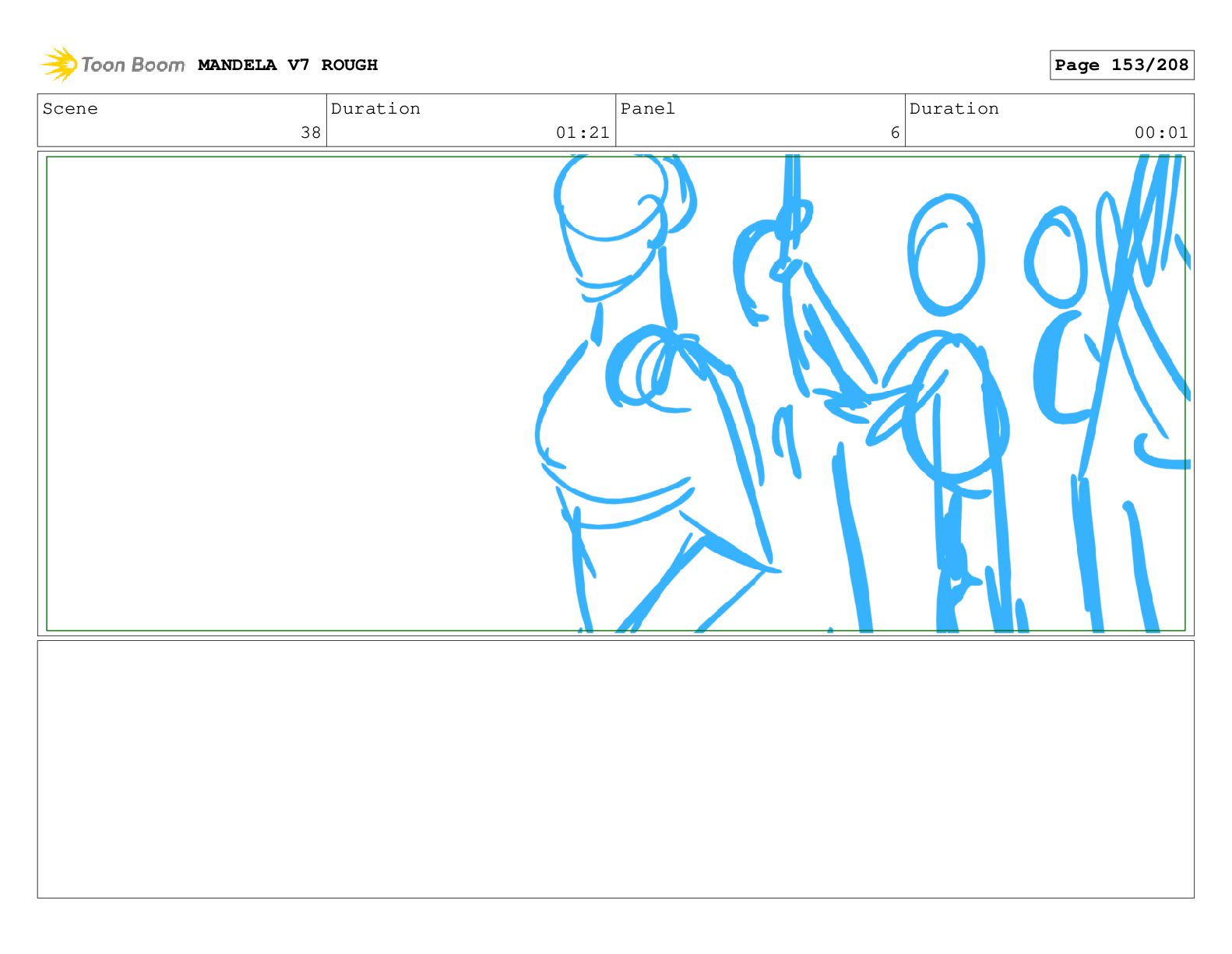Click the storyboard sketch panel image

coord(615,393)
